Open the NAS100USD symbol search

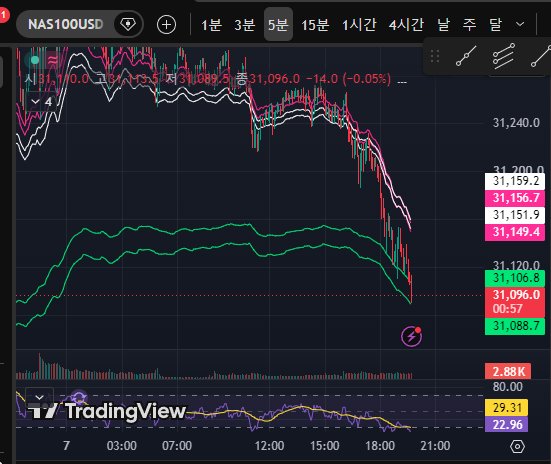(65, 24)
